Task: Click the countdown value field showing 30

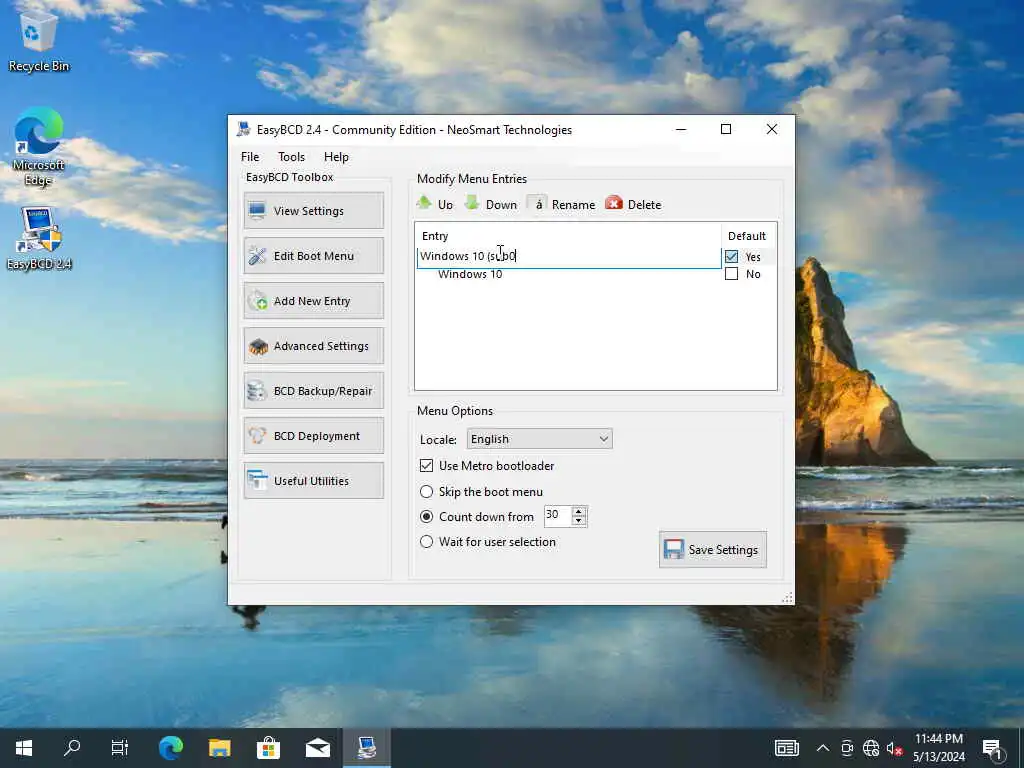Action: [x=558, y=516]
